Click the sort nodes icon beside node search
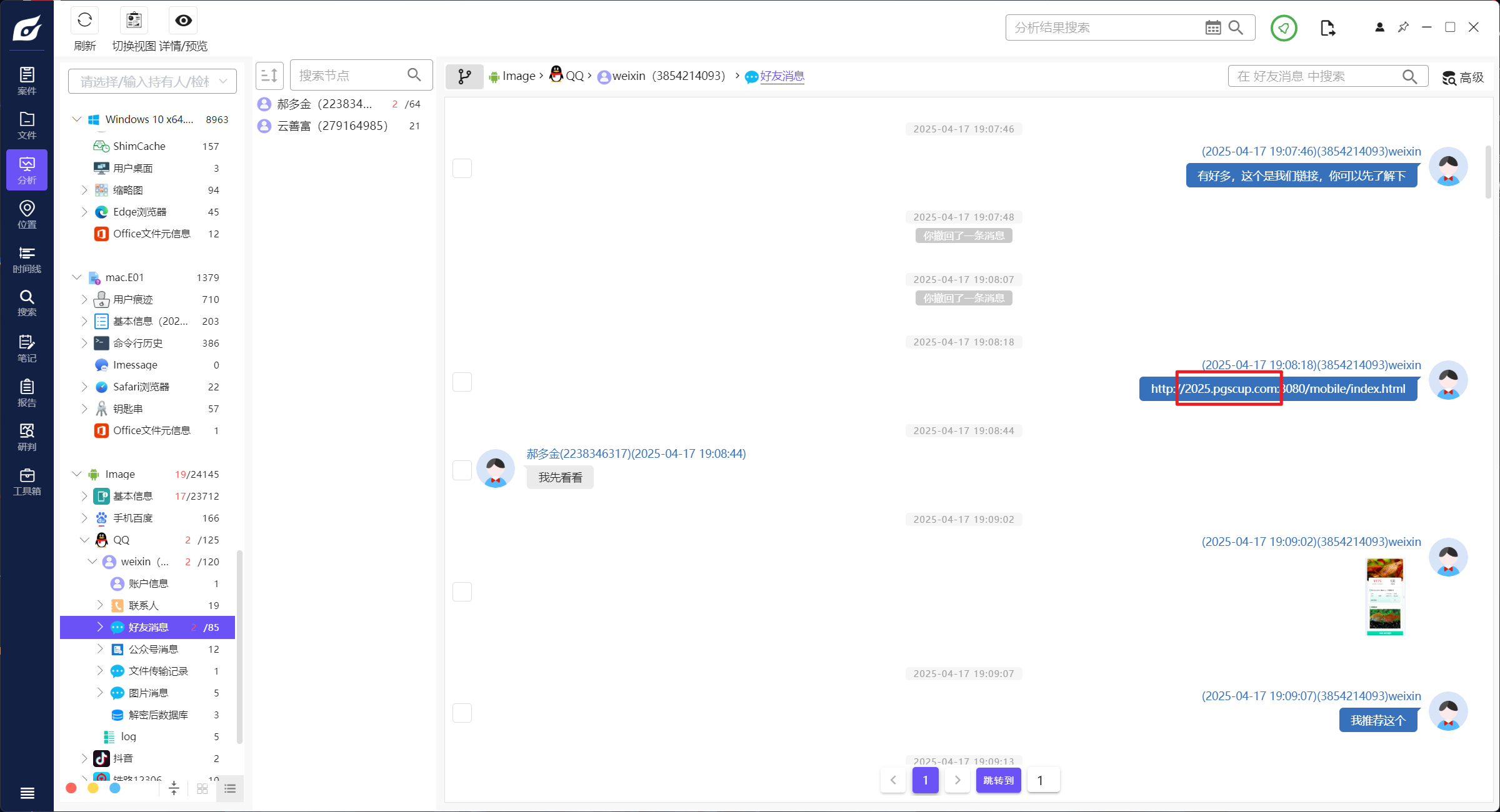 coord(269,76)
